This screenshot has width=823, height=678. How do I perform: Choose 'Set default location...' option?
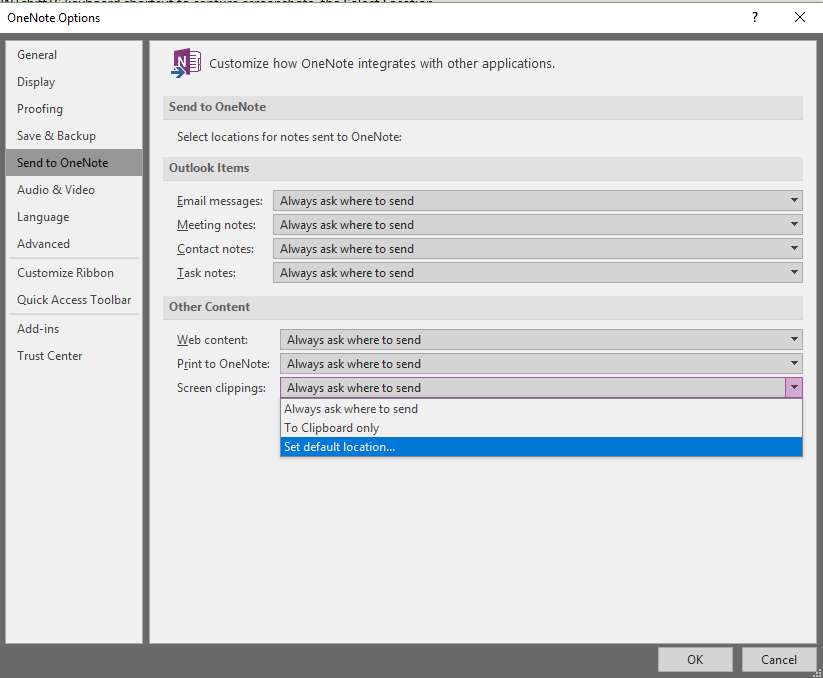tap(541, 447)
